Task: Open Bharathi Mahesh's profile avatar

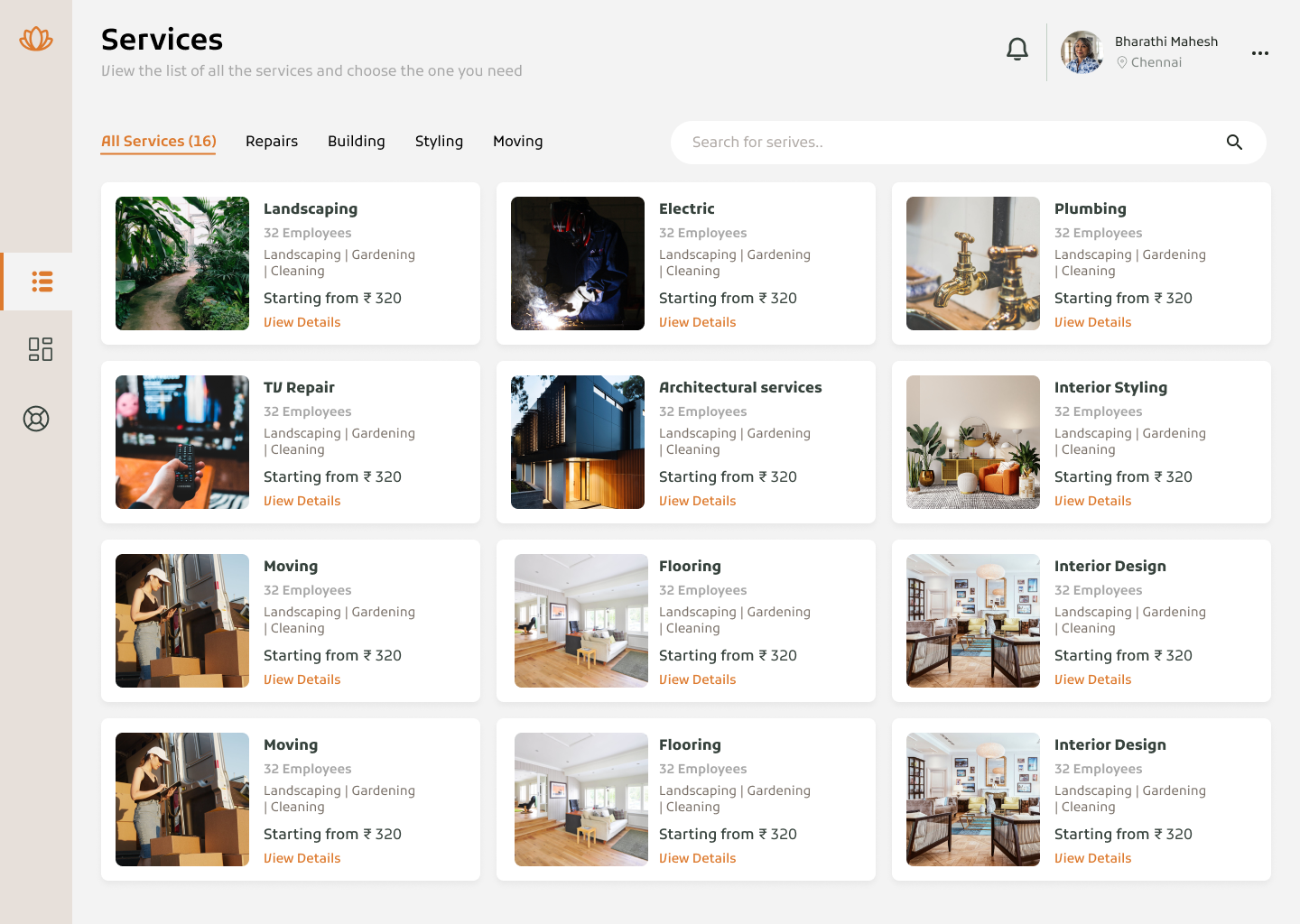Action: point(1081,52)
